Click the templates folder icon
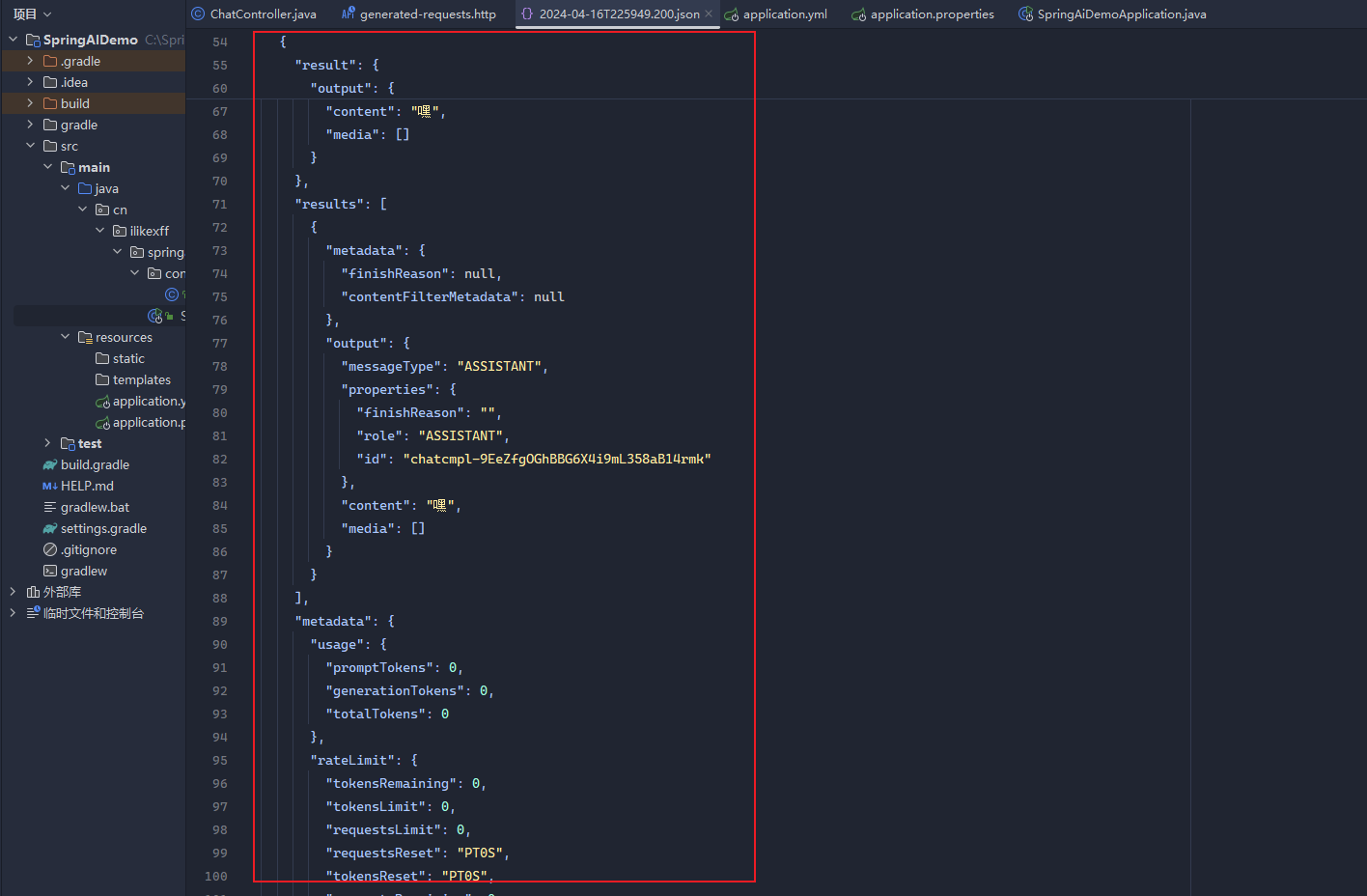Viewport: 1367px width, 896px height. (102, 379)
